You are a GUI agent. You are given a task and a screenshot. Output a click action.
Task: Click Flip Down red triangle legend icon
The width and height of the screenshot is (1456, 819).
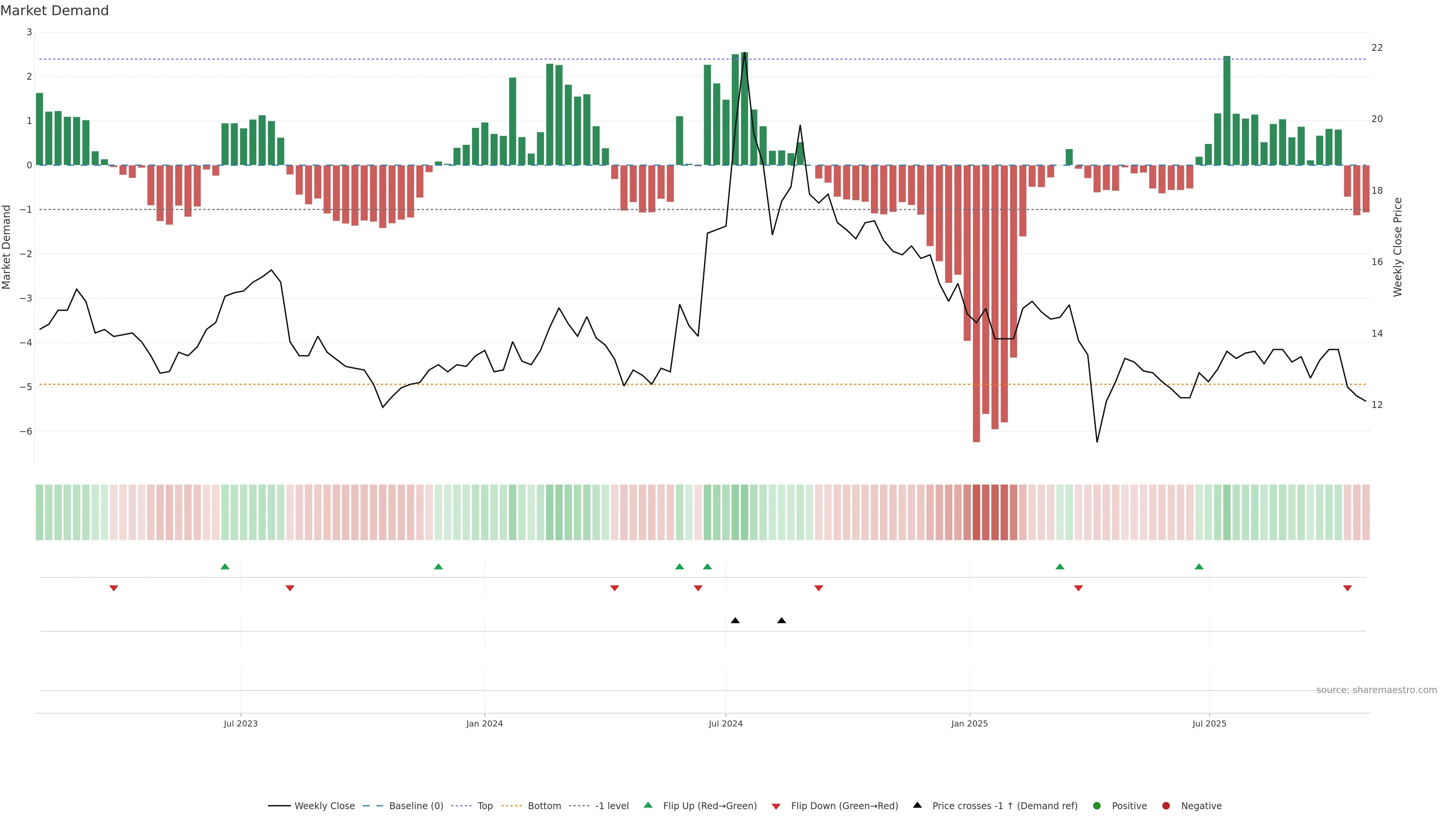tap(776, 806)
